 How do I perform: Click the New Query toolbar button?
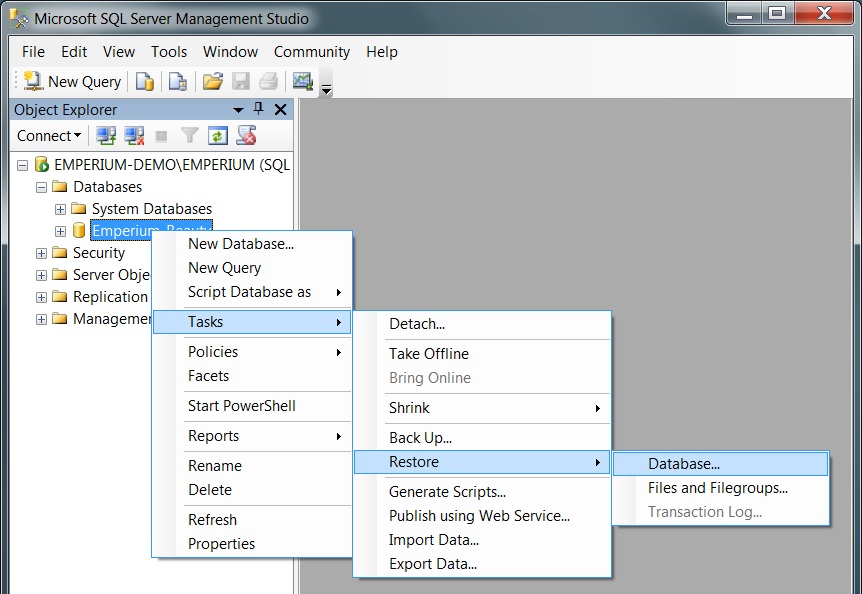coord(72,82)
